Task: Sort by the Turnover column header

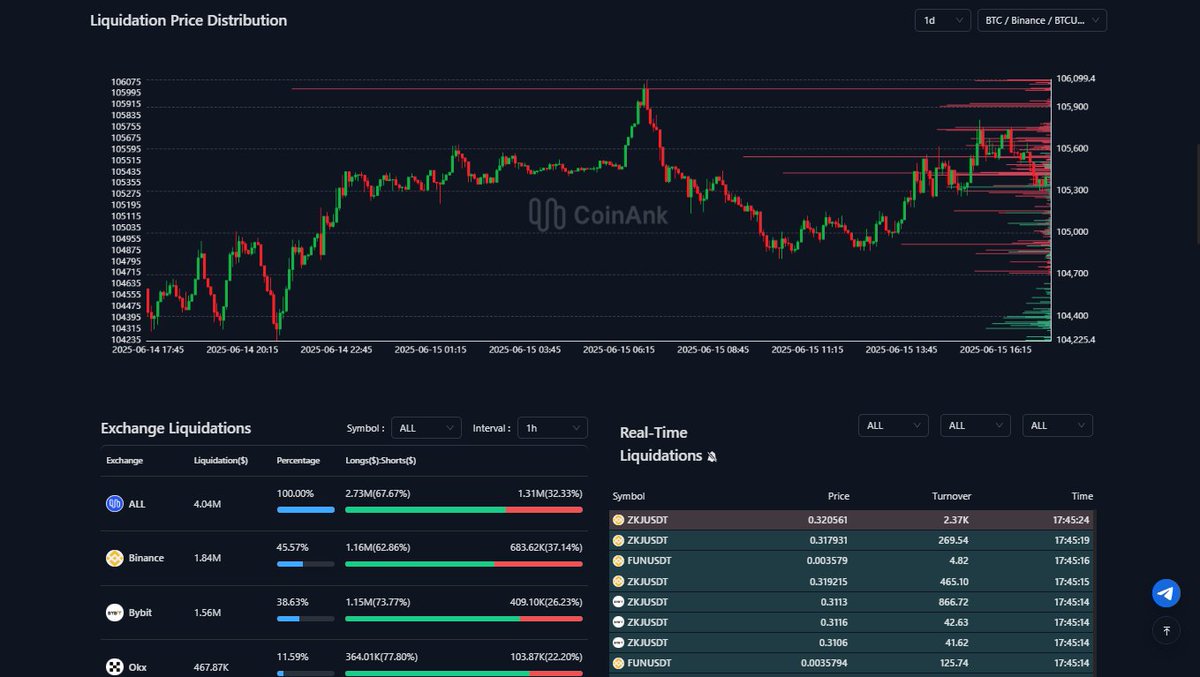Action: [x=951, y=496]
